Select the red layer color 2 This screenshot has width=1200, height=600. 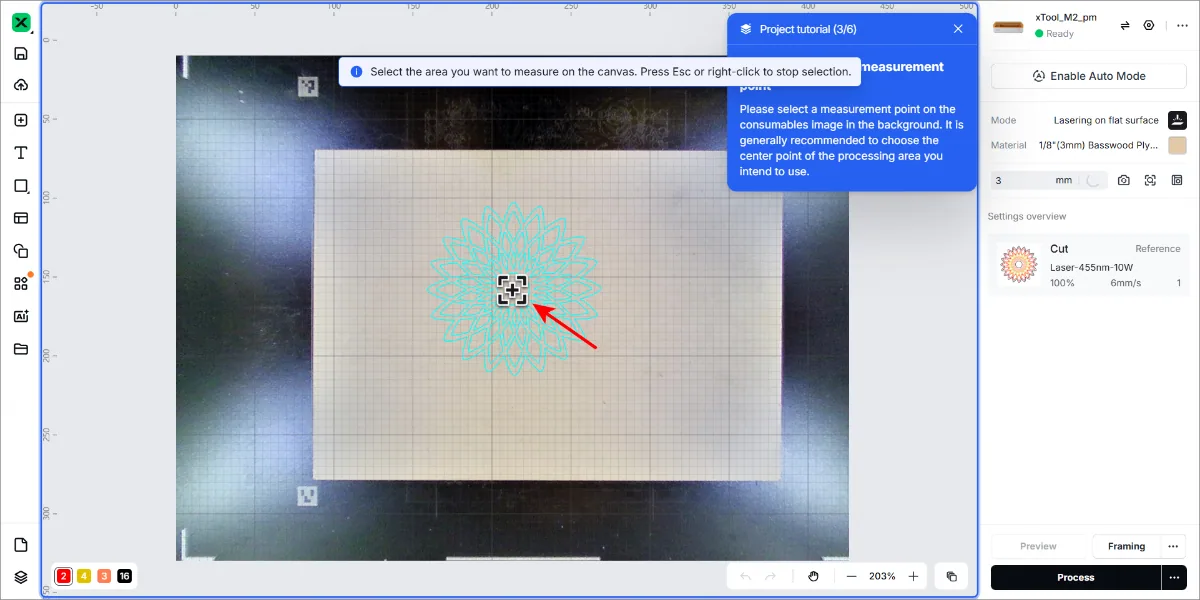[64, 576]
